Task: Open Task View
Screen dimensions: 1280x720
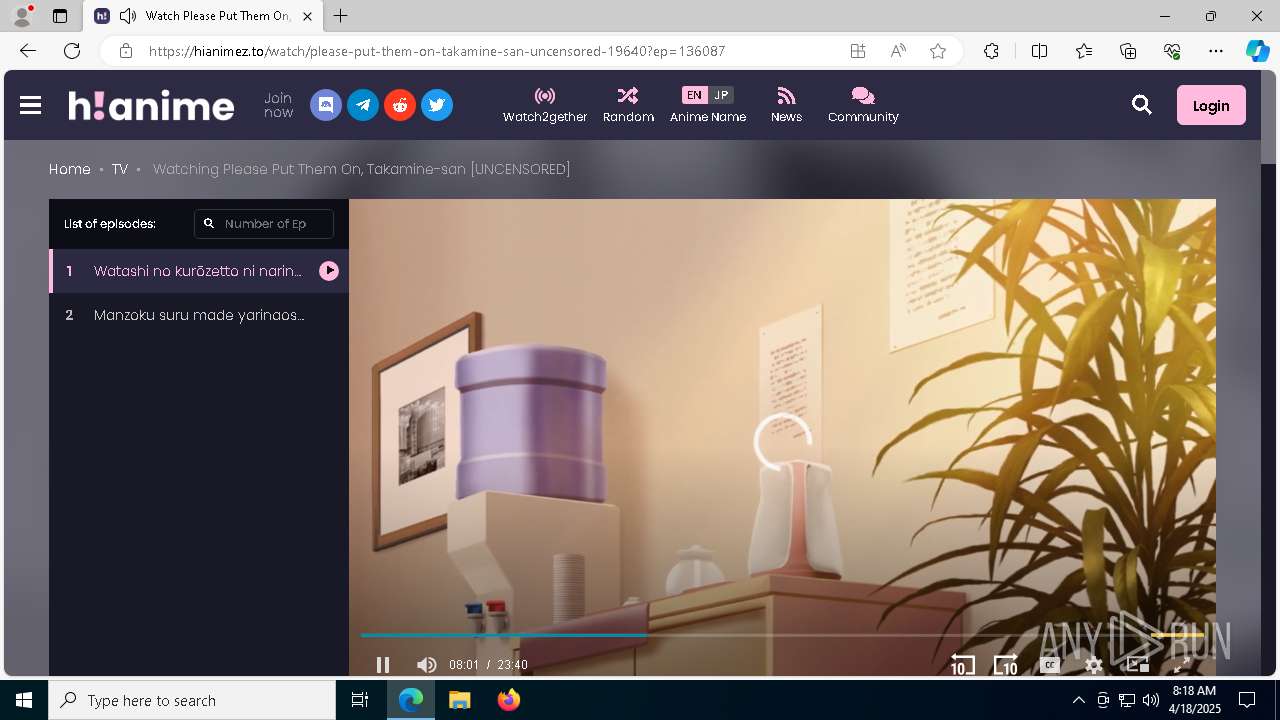Action: click(360, 700)
